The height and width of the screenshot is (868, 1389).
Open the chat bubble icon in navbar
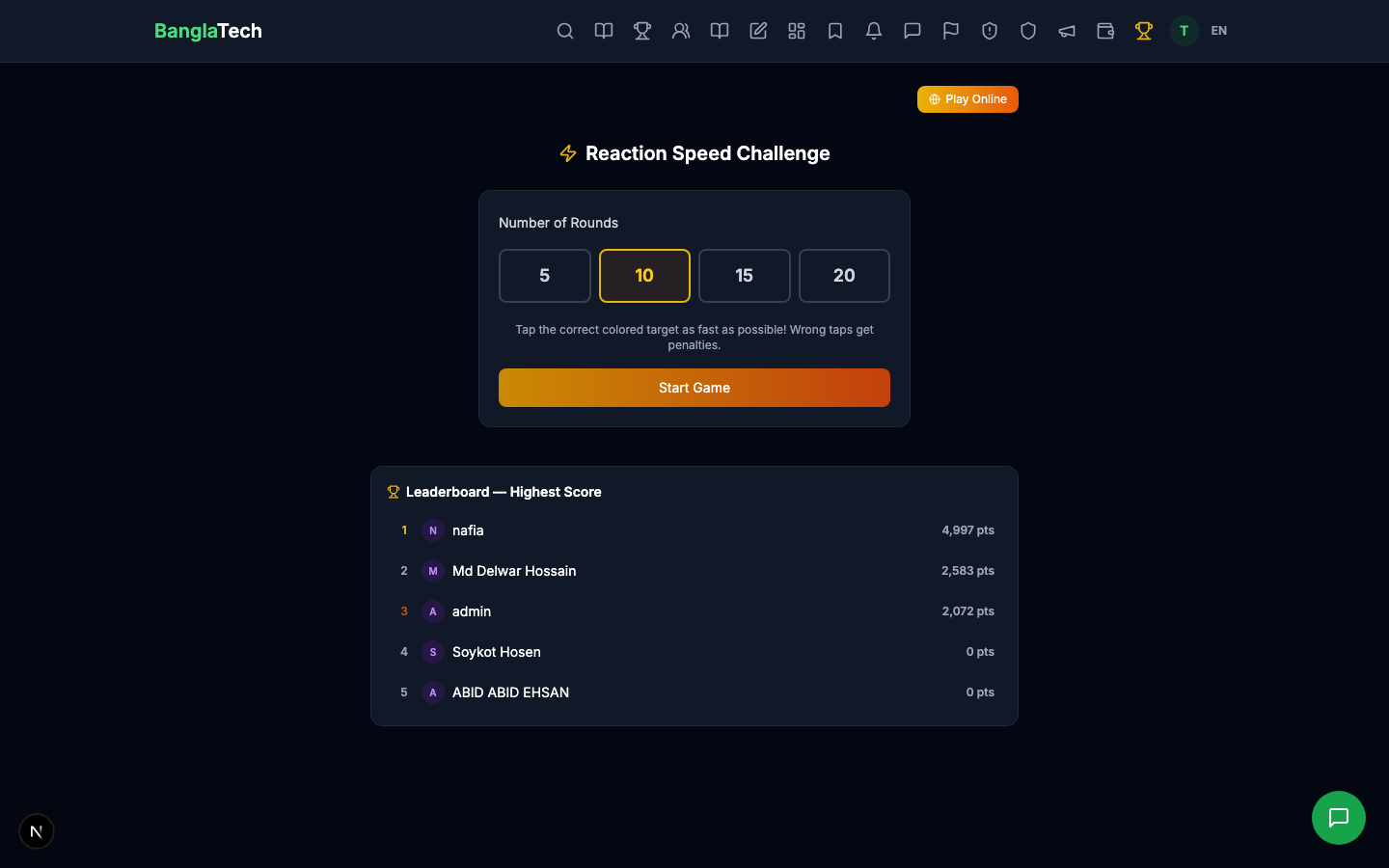tap(912, 31)
